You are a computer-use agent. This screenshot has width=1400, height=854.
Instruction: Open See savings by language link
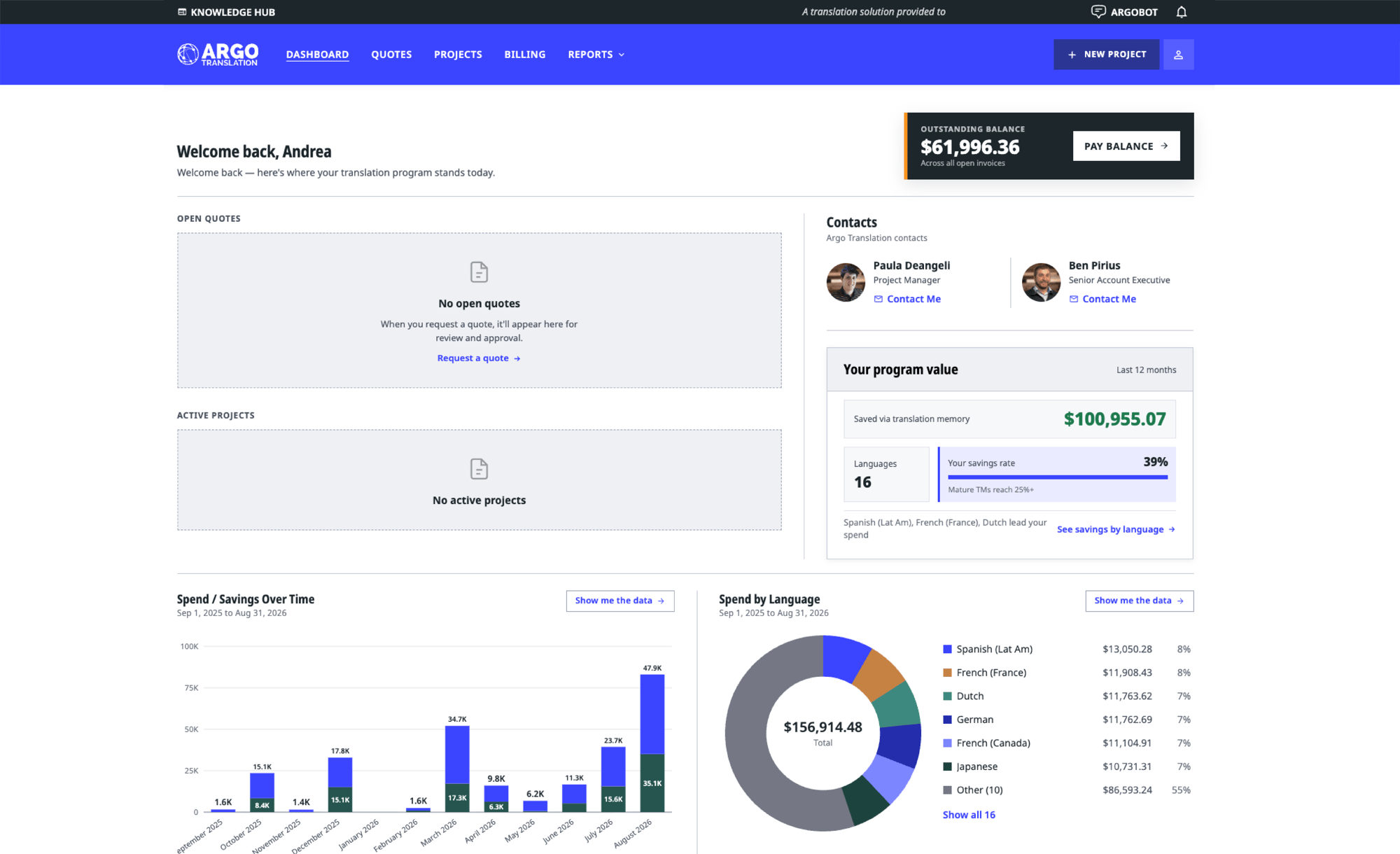coord(1116,529)
